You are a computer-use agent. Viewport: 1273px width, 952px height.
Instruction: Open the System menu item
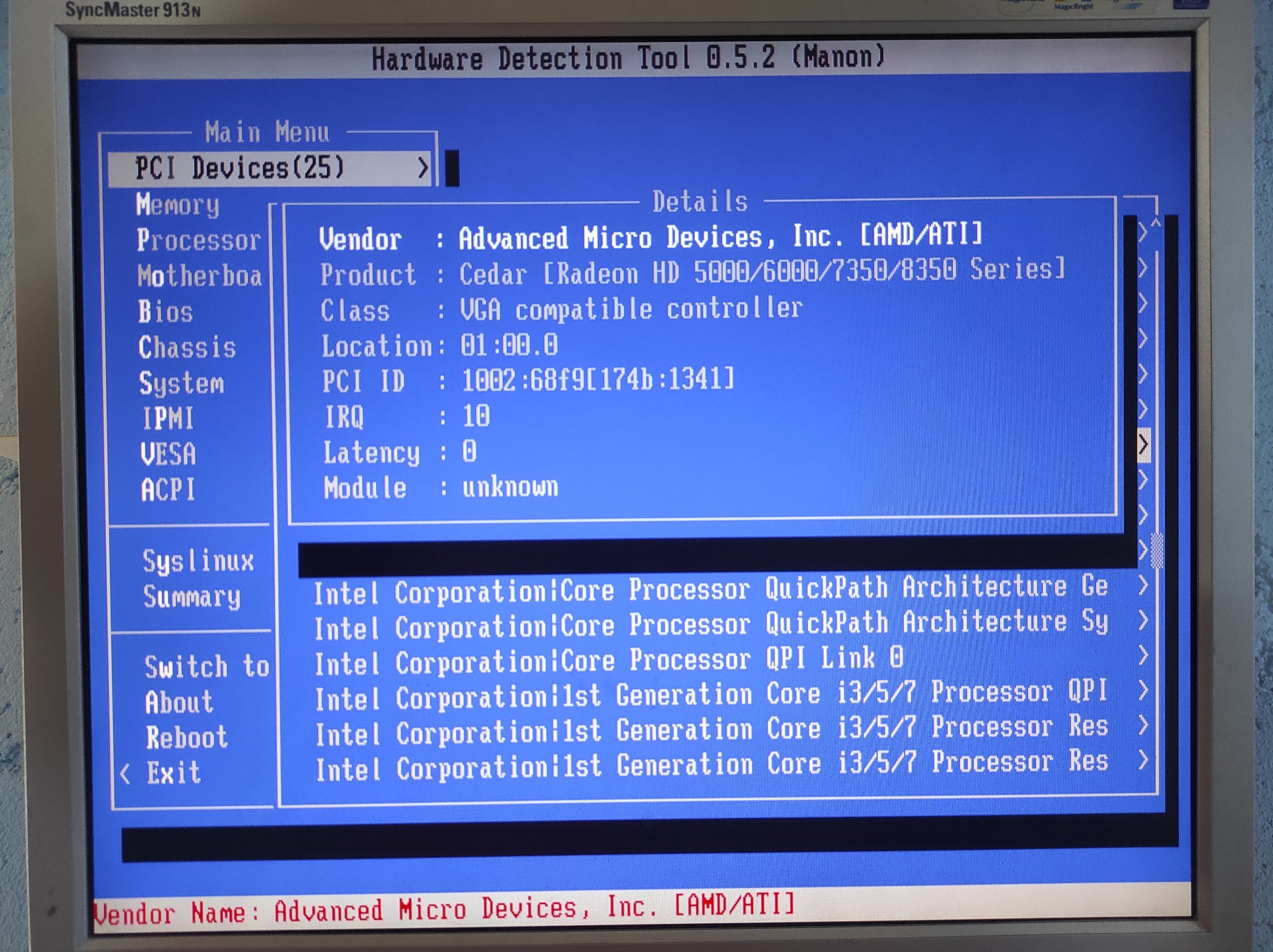[181, 383]
